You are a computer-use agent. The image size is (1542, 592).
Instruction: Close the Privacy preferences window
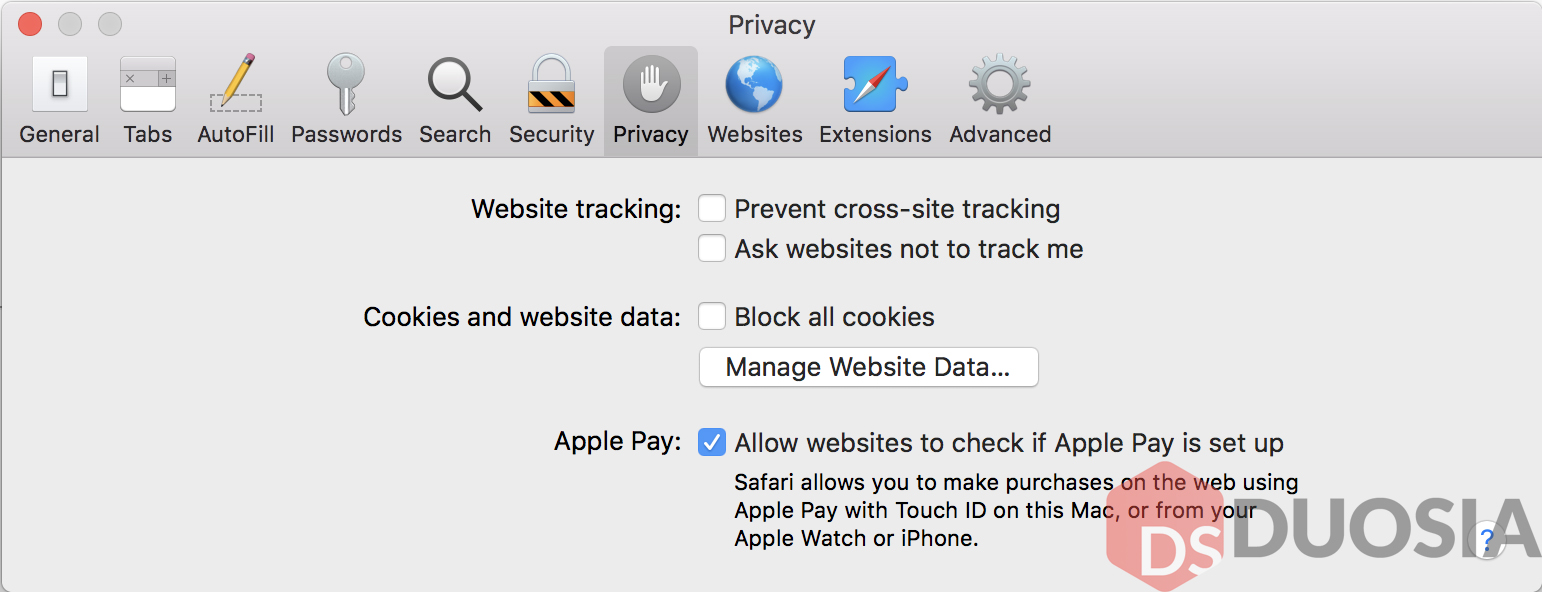30,24
